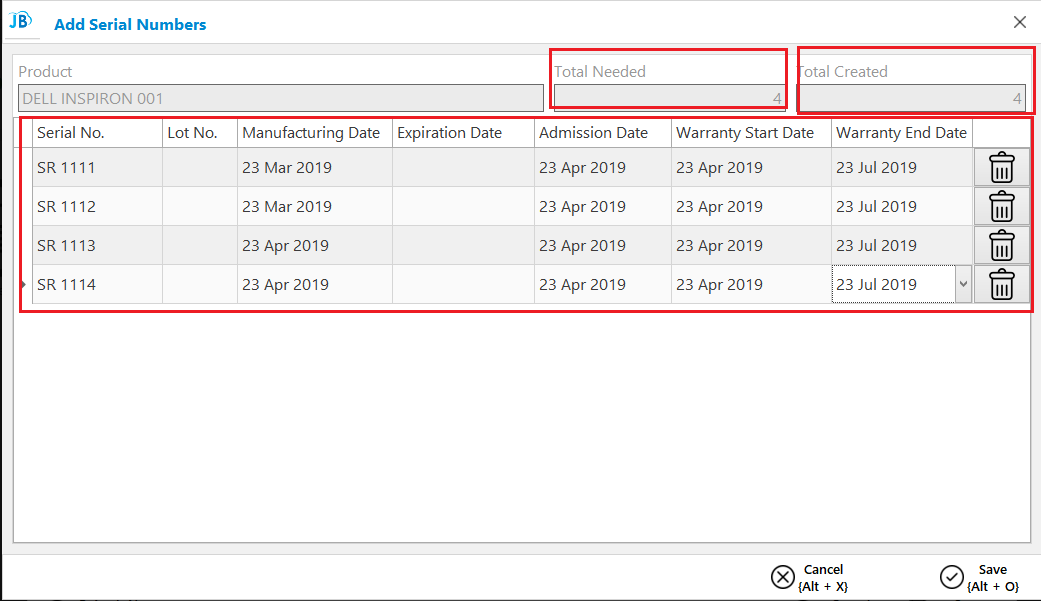Select row indicator arrow beside SR 1114

click(x=23, y=284)
